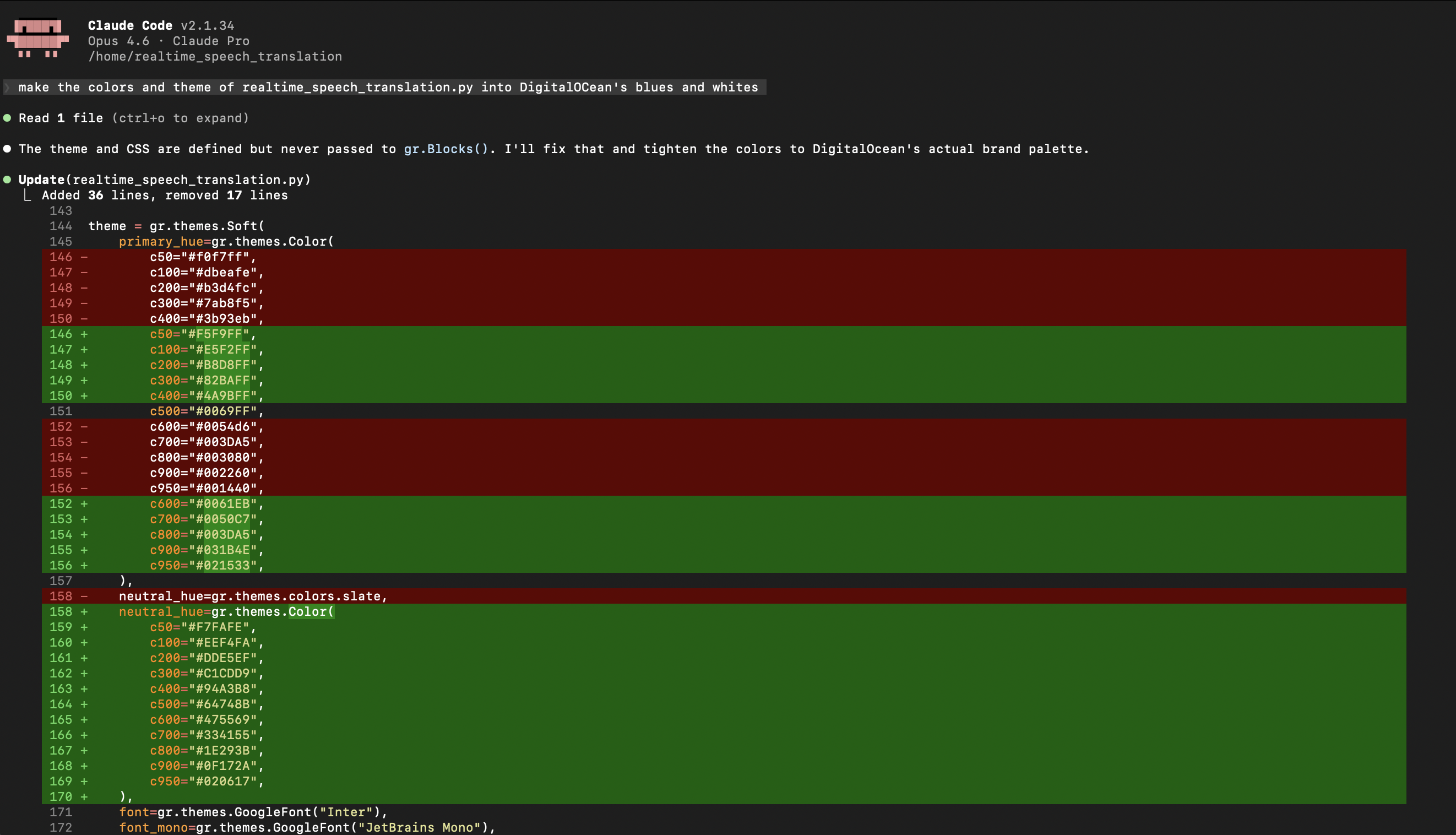Click the highlighted Color( token on line 158
This screenshot has height=835, width=1456.
[x=311, y=612]
